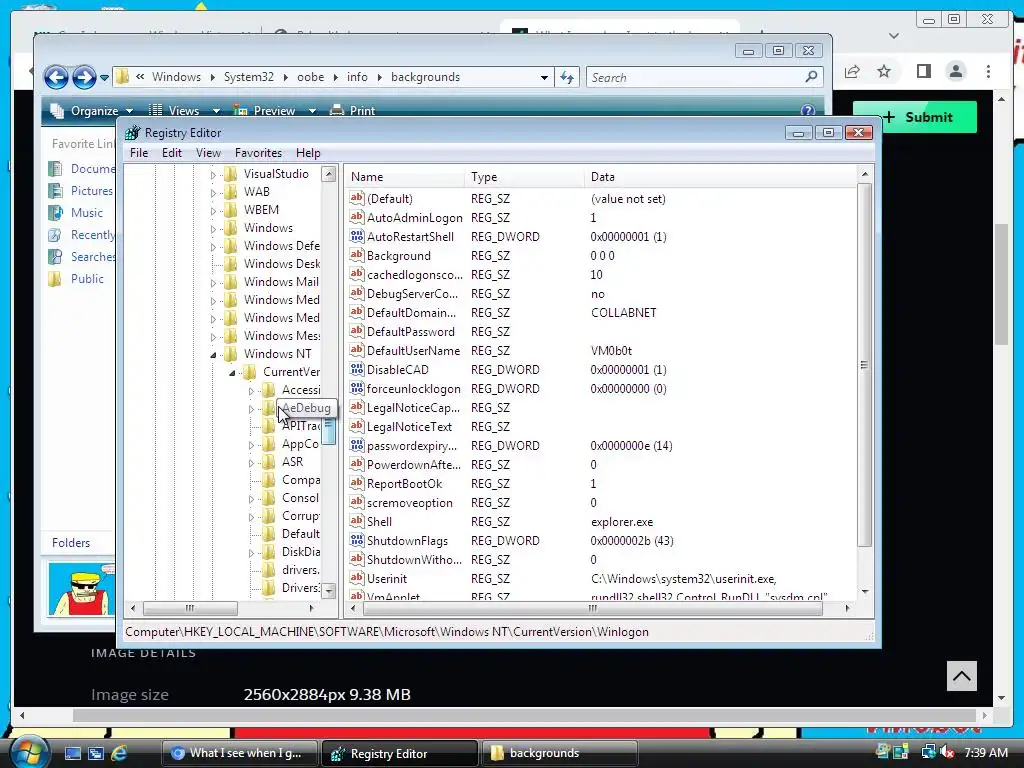Expand the Console registry key

pyautogui.click(x=251, y=499)
